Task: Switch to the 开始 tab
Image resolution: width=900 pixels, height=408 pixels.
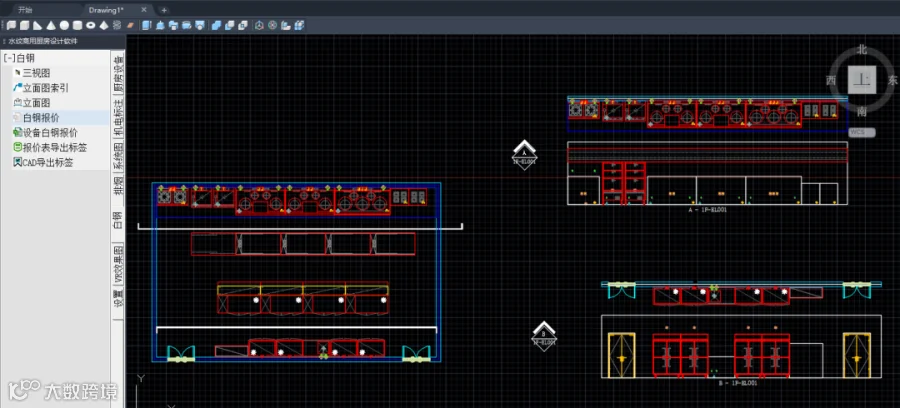Action: (25, 10)
